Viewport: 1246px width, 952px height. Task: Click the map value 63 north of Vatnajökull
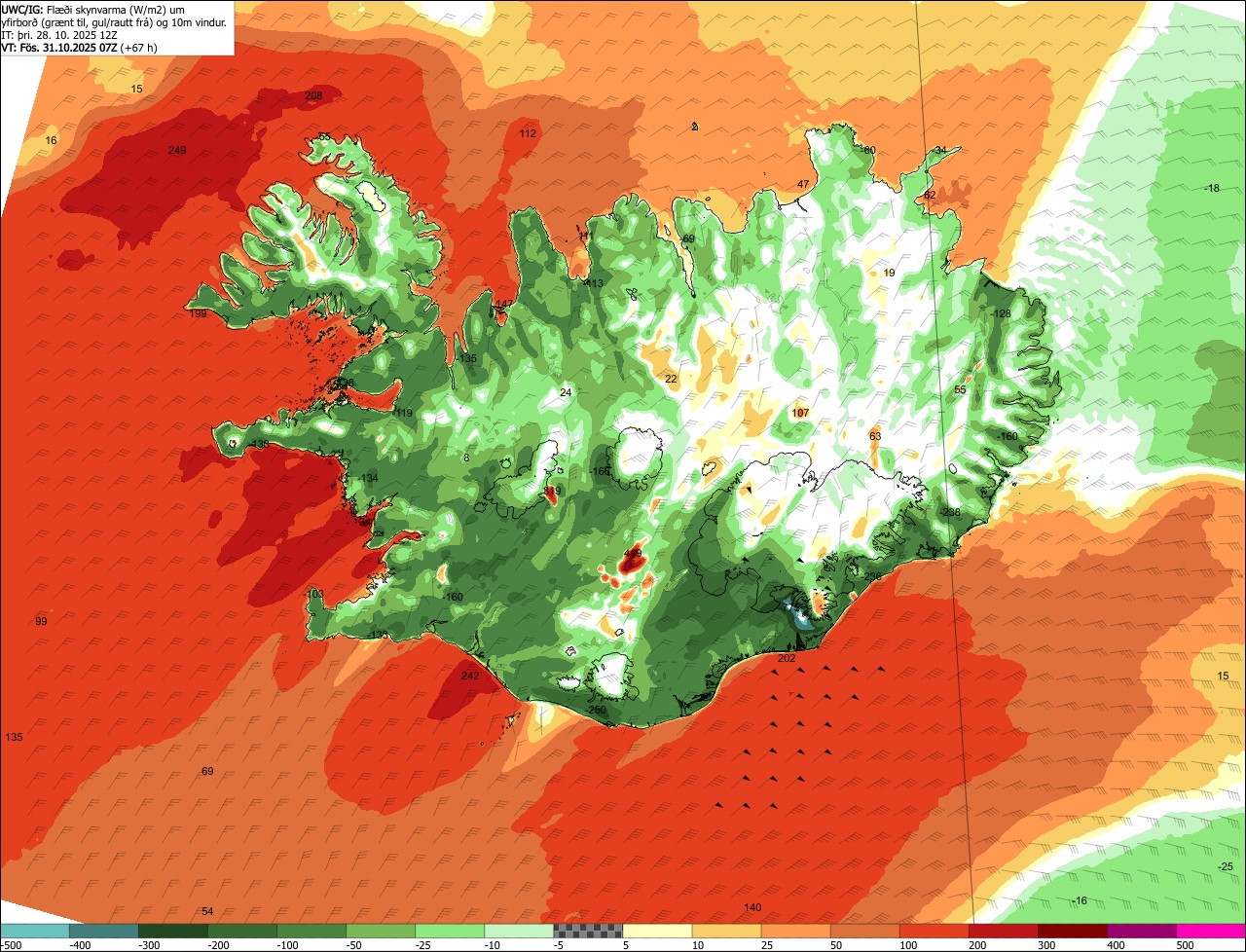point(875,436)
